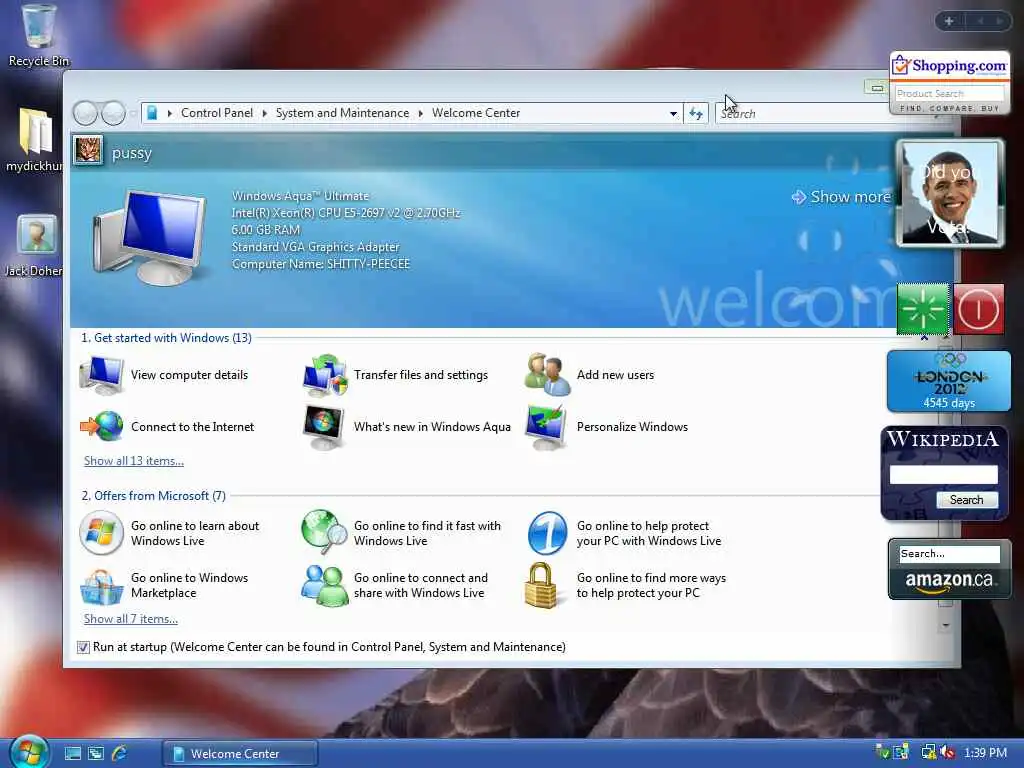
Task: Click the portrait photo gadget in sidebar
Action: [x=950, y=193]
